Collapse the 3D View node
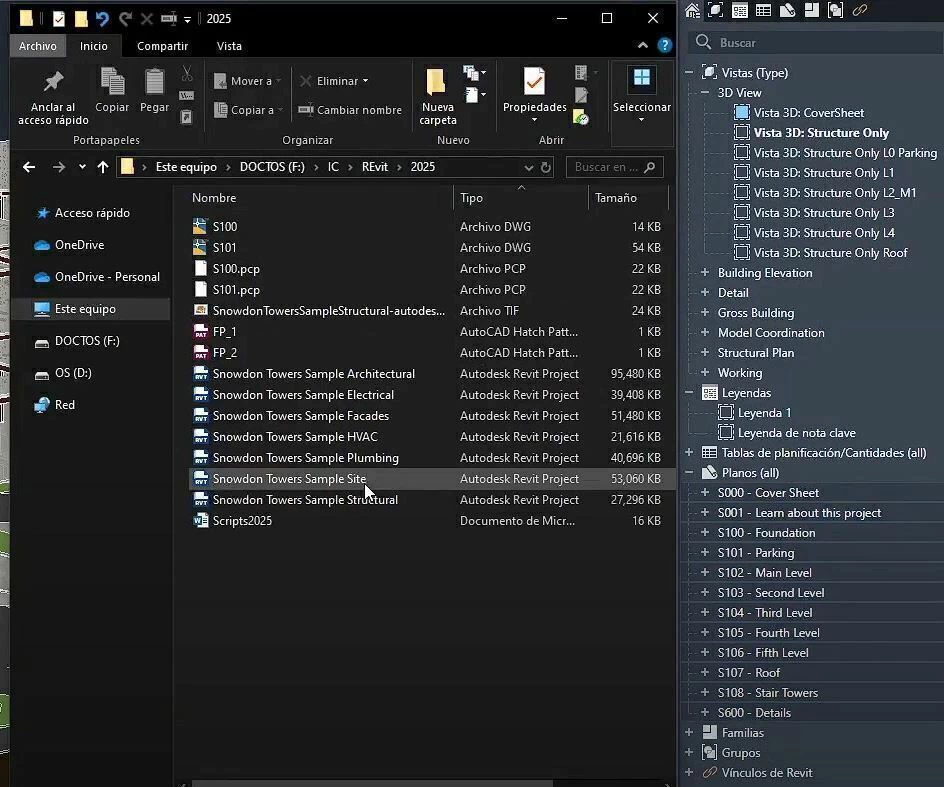 (x=705, y=93)
